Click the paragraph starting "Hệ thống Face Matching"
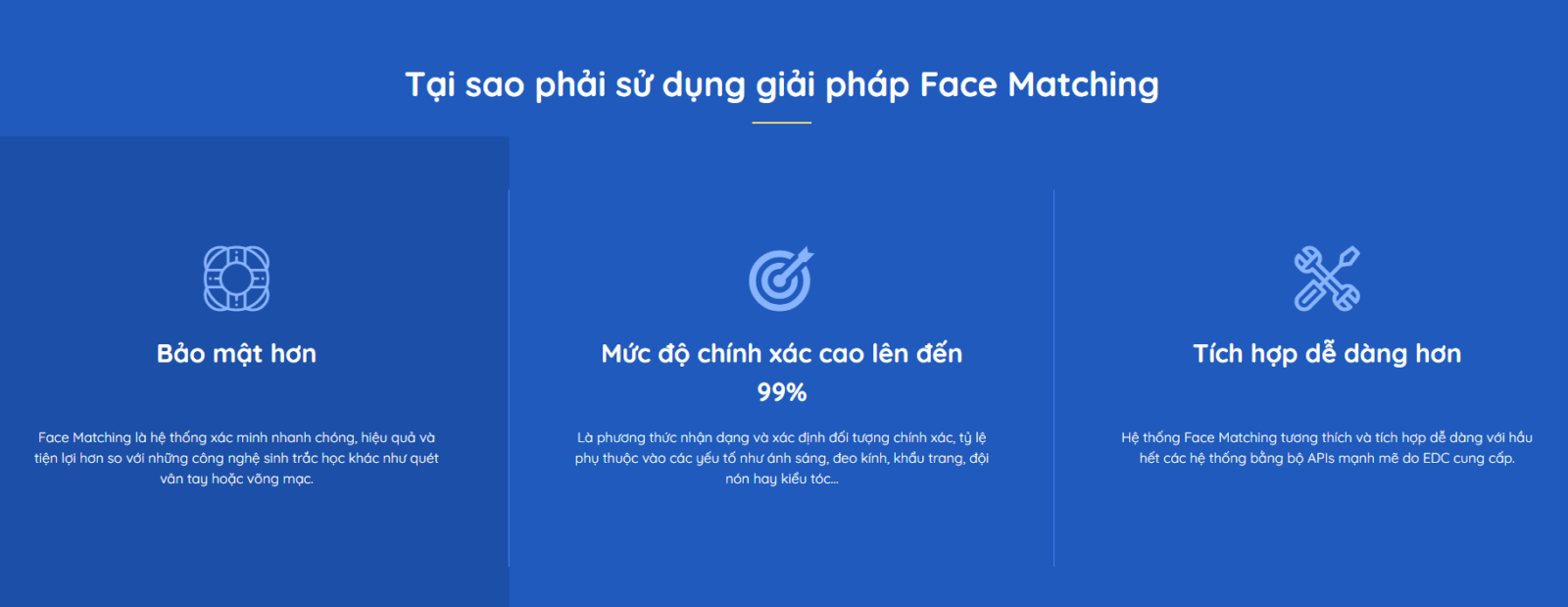 coord(1327,448)
